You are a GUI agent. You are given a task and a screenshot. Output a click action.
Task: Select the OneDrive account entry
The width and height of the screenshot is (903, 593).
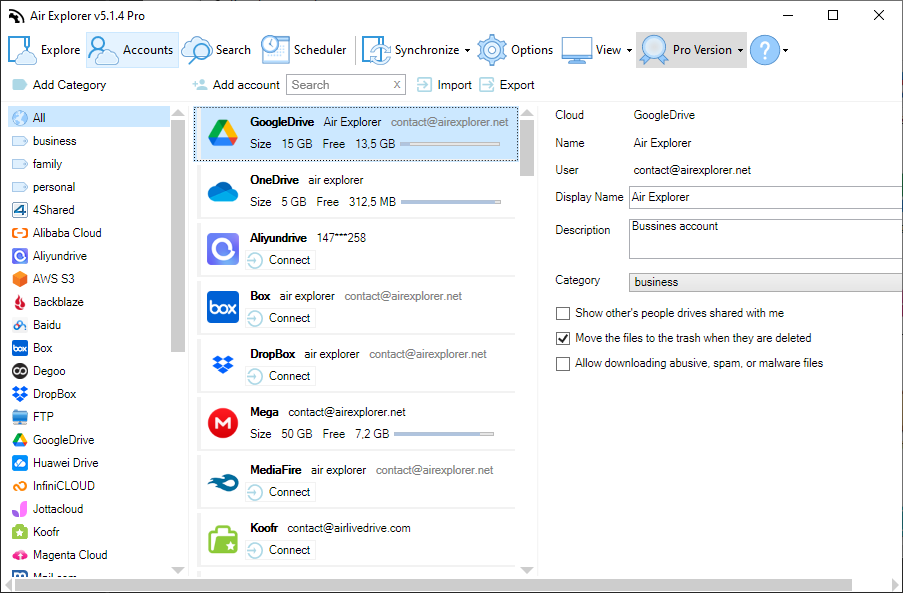coord(356,191)
